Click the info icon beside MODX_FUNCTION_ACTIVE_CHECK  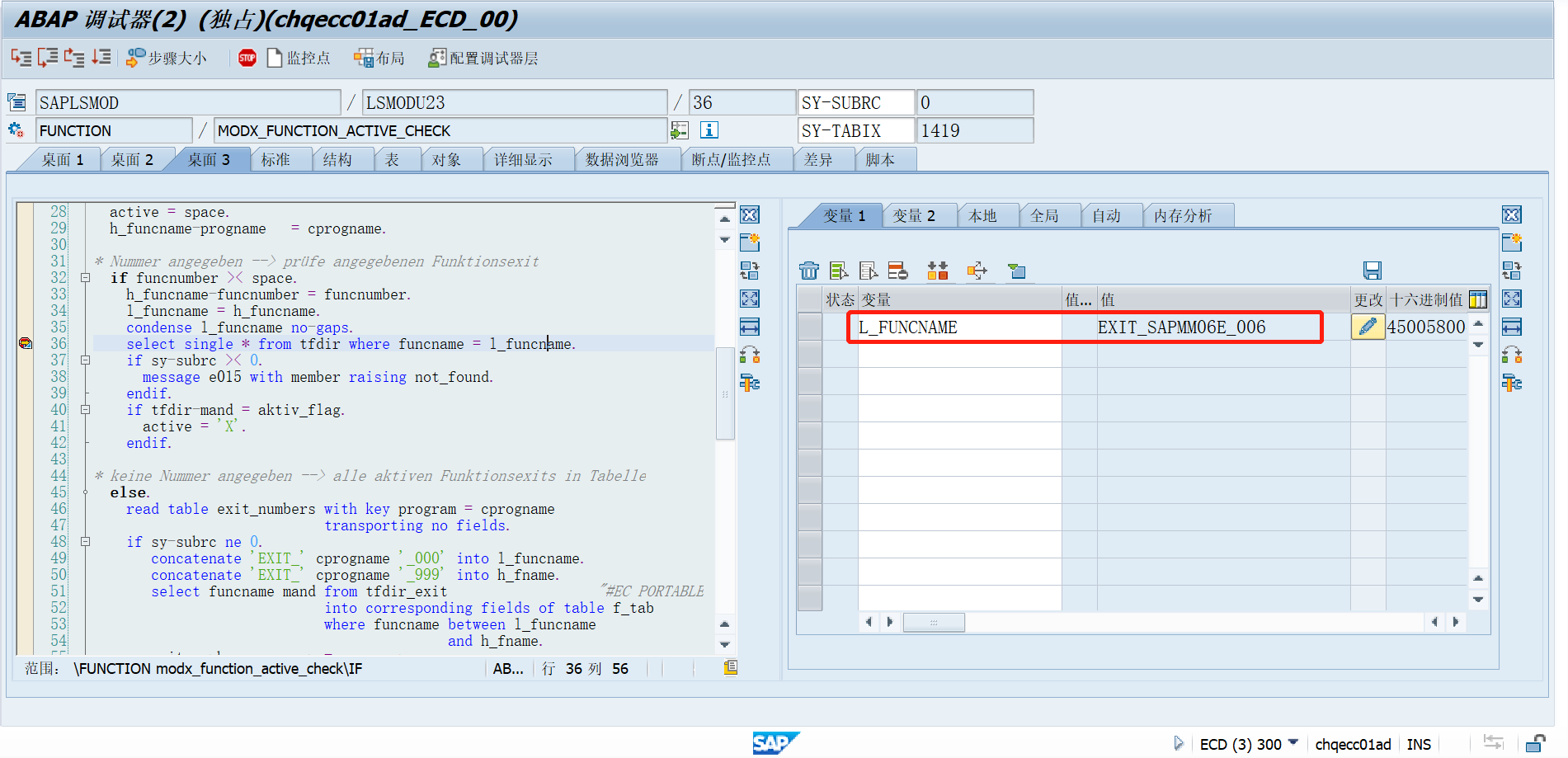[x=709, y=129]
